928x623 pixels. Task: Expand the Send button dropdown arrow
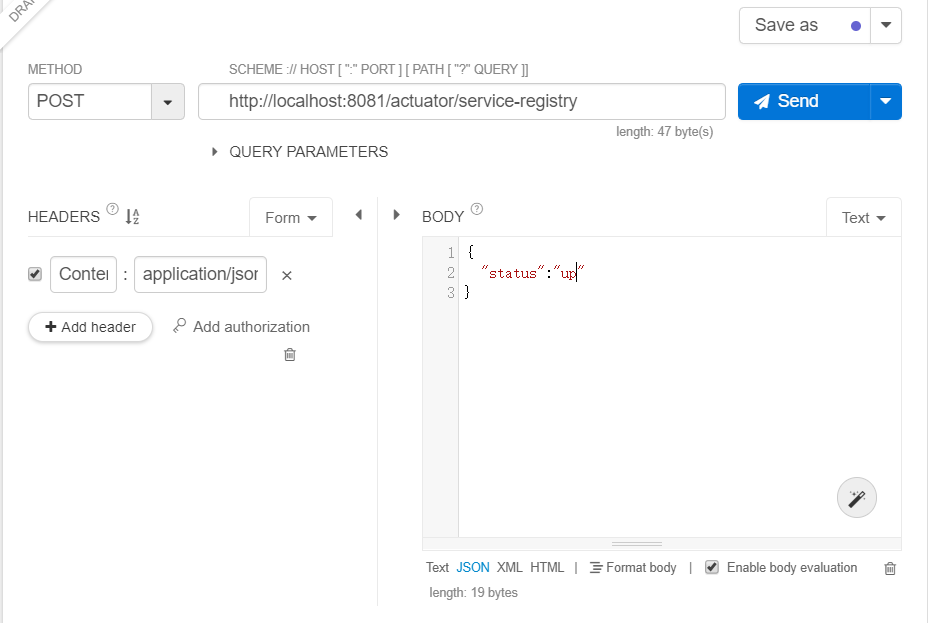[x=885, y=101]
